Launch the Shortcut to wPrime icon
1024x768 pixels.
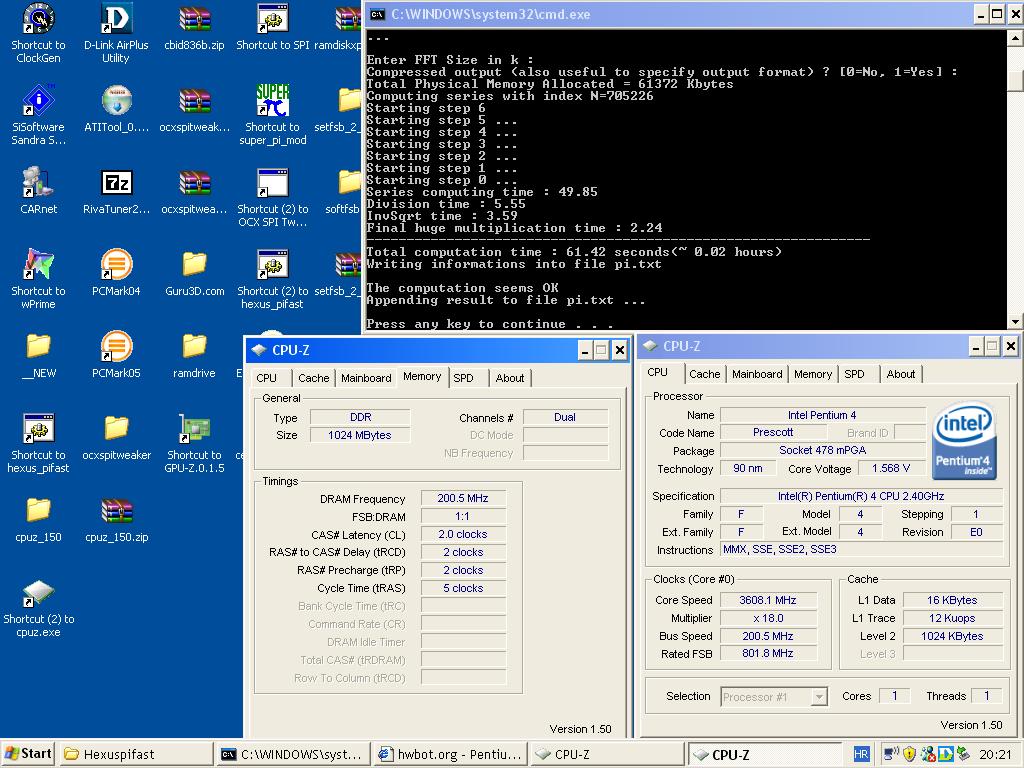coord(38,265)
